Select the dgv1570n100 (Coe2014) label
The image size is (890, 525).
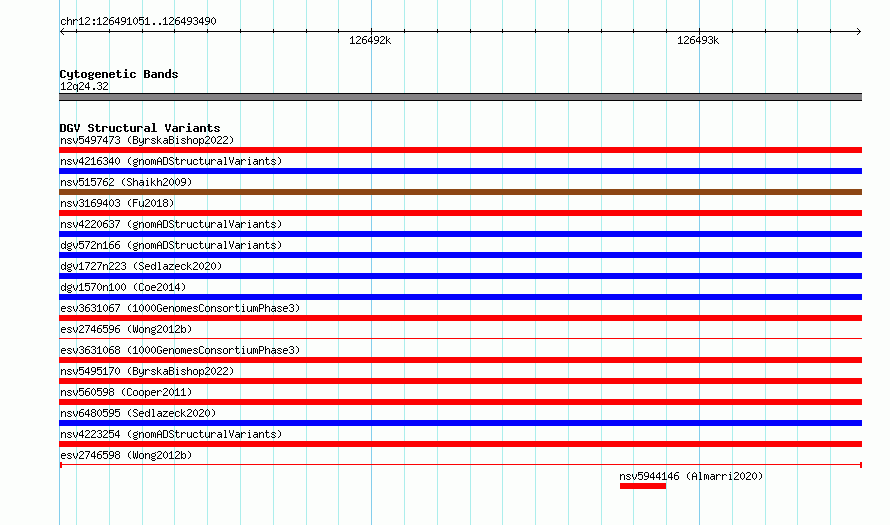[x=123, y=287]
